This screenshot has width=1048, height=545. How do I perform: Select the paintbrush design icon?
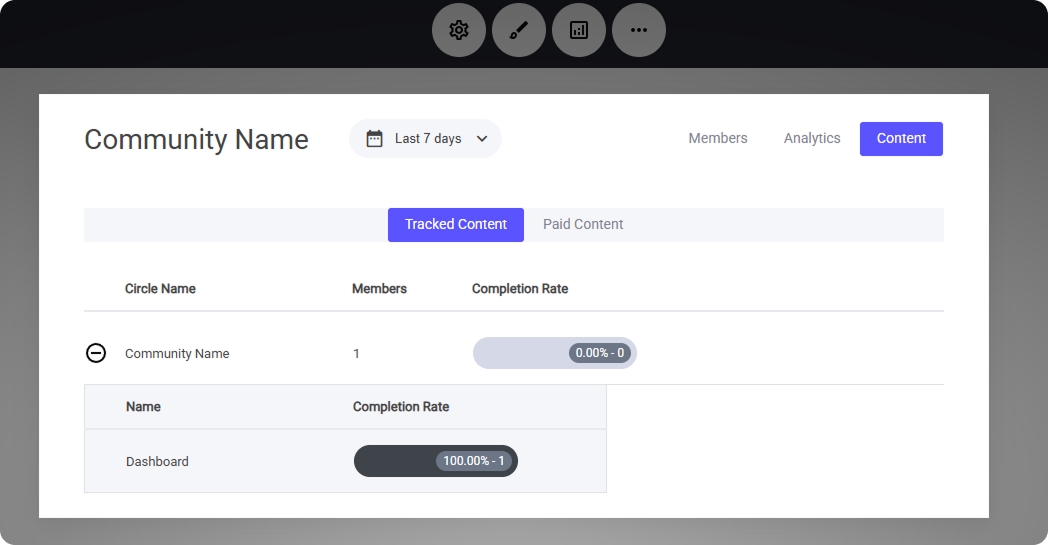pyautogui.click(x=519, y=30)
